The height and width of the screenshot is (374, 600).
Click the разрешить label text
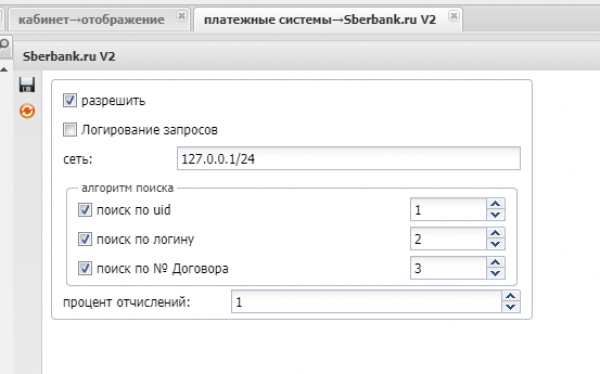coord(113,101)
